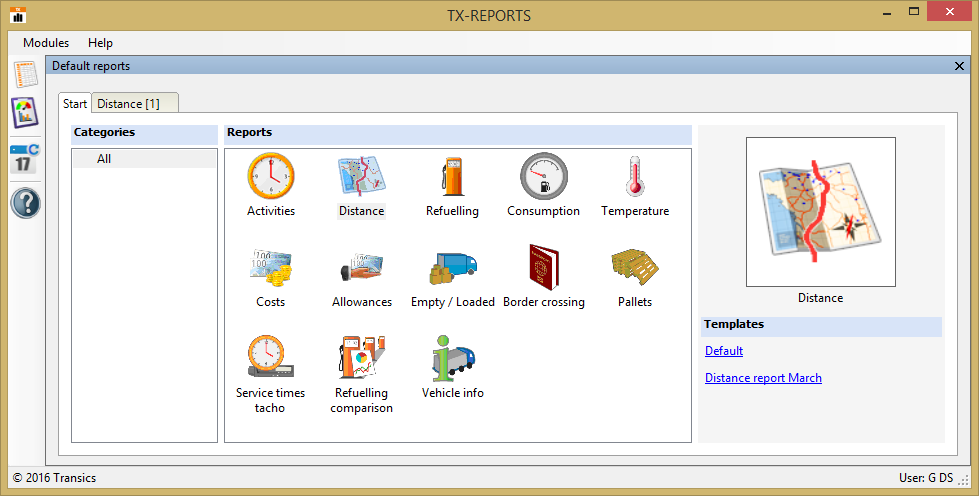
Task: Switch to the Distance [1] tab
Action: coord(134,103)
